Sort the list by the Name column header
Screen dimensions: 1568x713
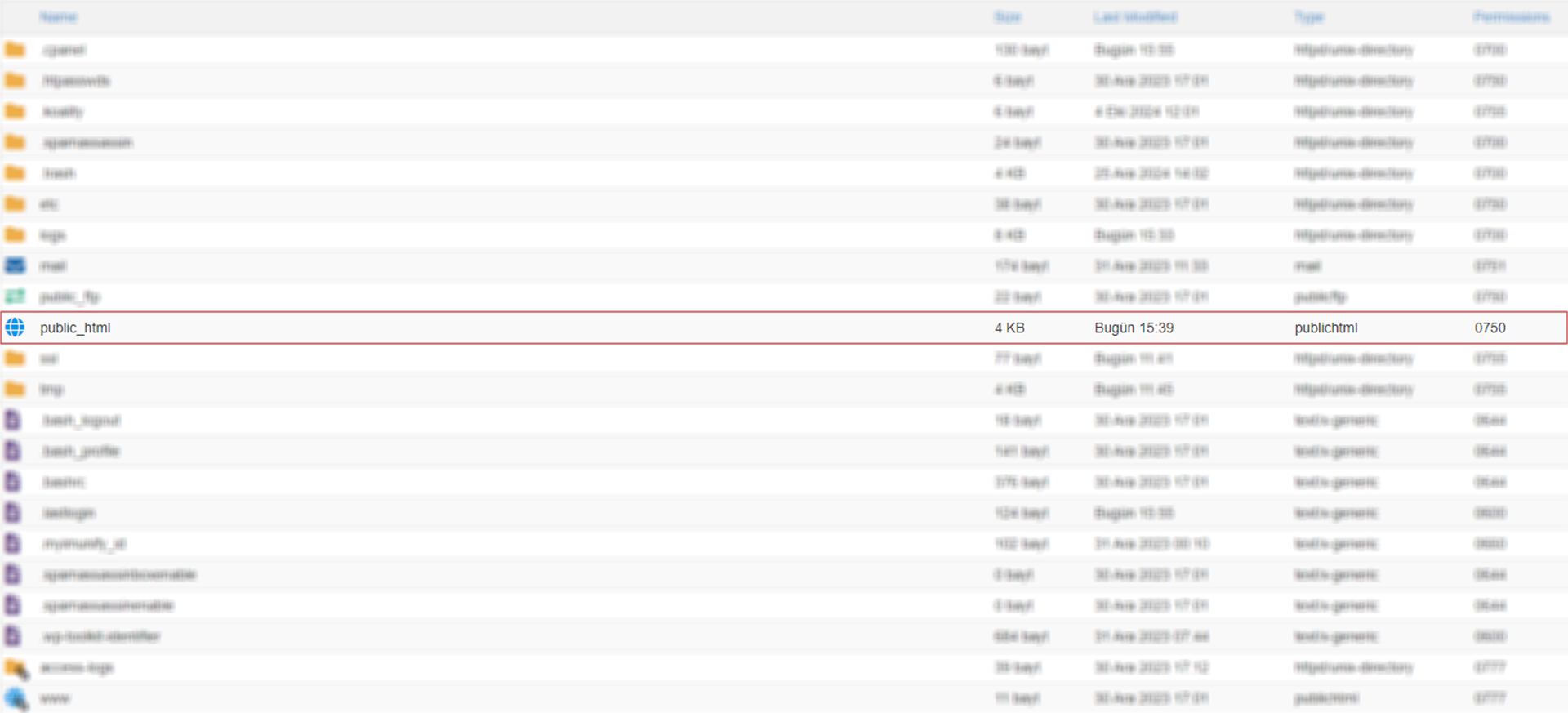tap(58, 17)
